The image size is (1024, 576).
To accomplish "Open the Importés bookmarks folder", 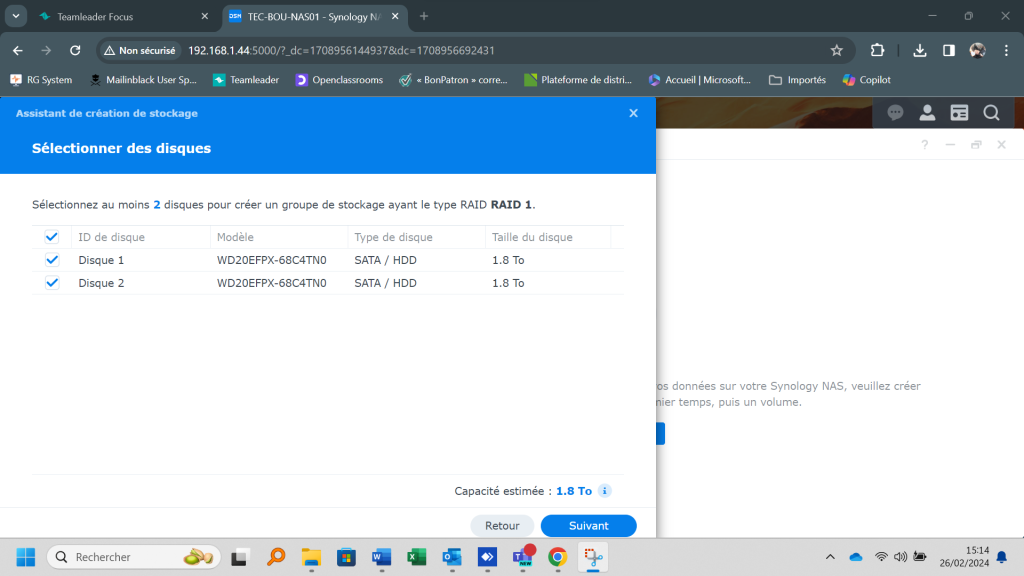I will 797,80.
